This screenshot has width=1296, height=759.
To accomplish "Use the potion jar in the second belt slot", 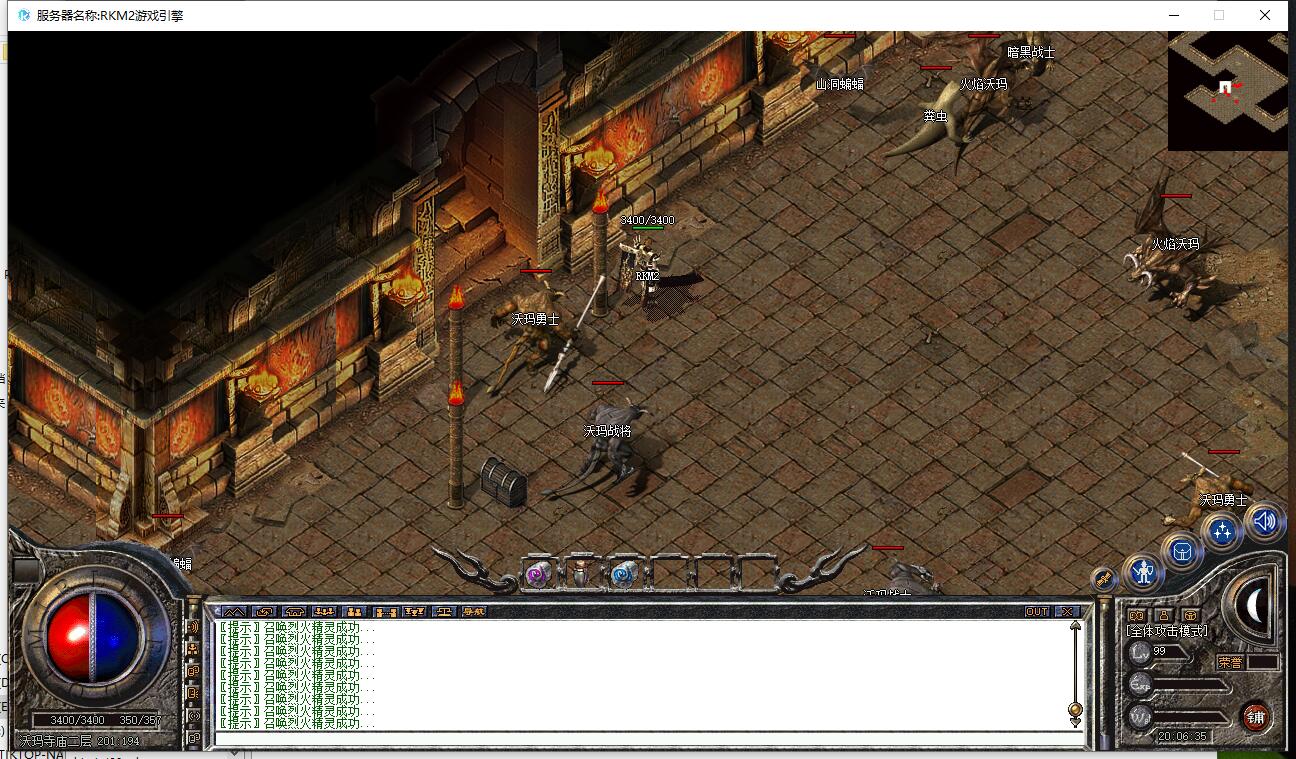I will pos(581,575).
